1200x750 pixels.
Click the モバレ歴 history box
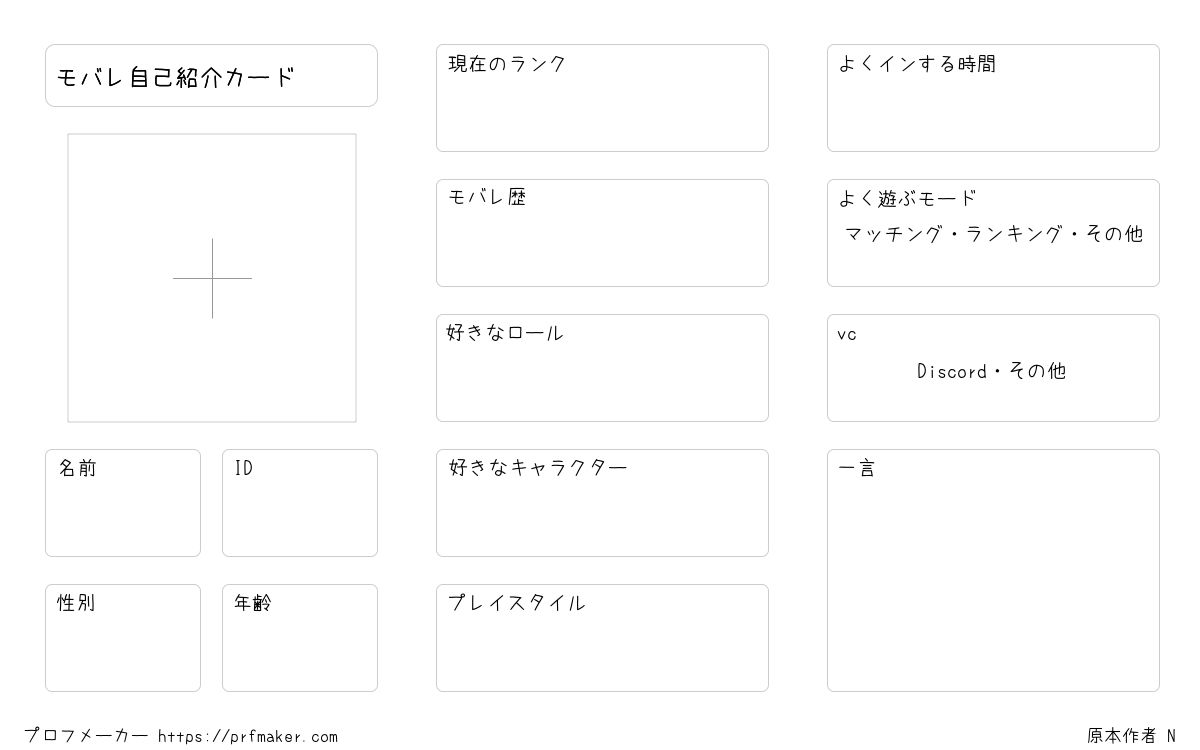pos(602,233)
